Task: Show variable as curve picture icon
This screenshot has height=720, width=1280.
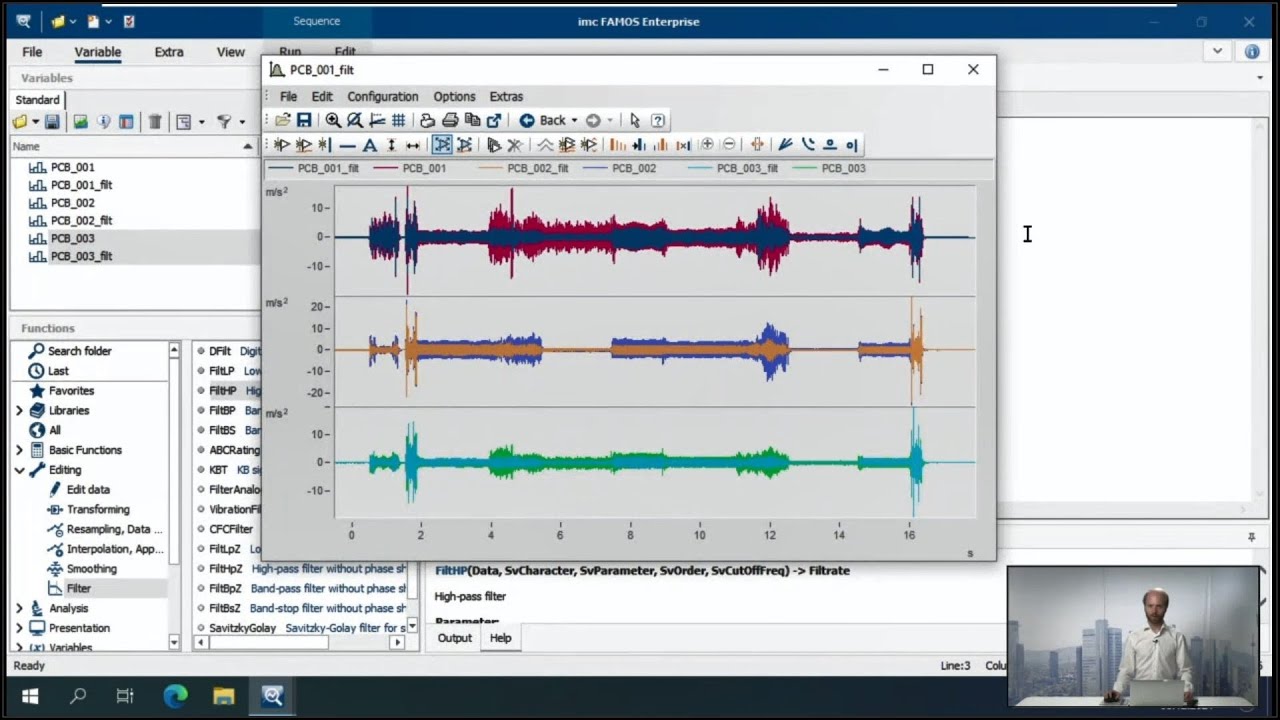Action: click(80, 122)
